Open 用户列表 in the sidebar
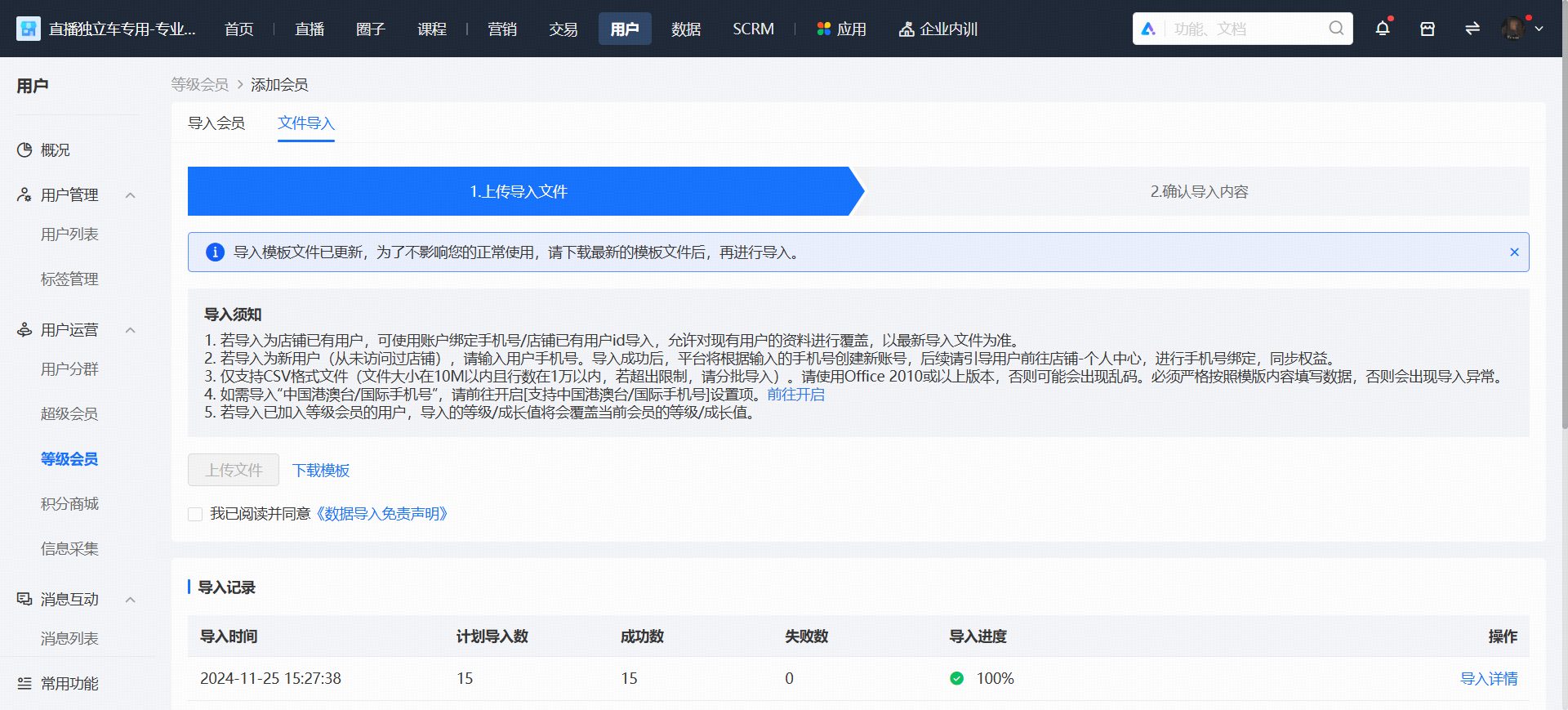 click(x=69, y=234)
